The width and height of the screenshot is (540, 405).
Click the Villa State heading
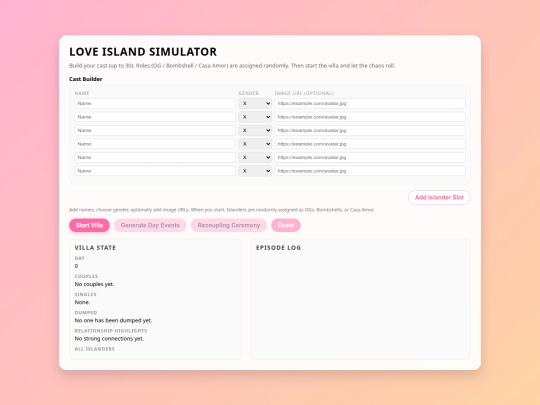click(x=95, y=248)
